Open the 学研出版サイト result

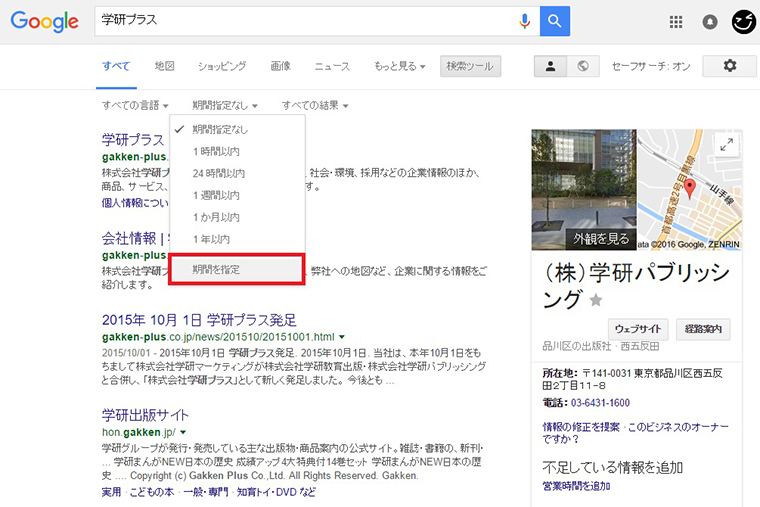[x=145, y=415]
